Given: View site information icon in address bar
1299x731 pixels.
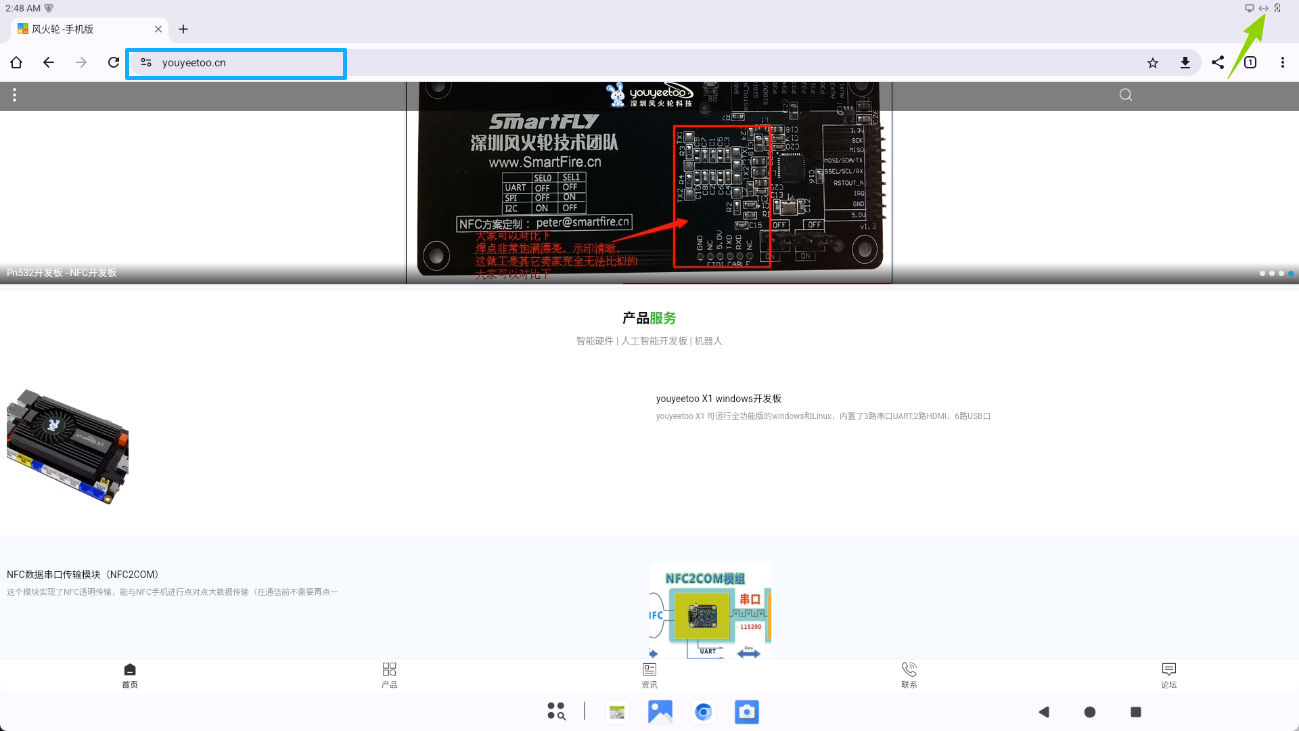Looking at the screenshot, I should point(146,63).
